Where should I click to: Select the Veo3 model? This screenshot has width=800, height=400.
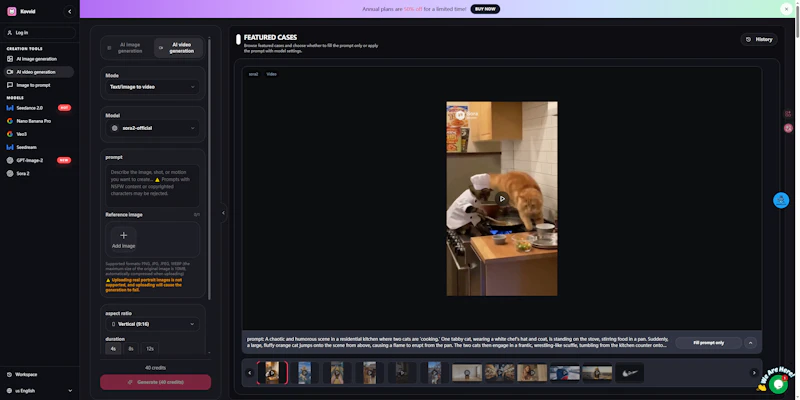(x=39, y=134)
